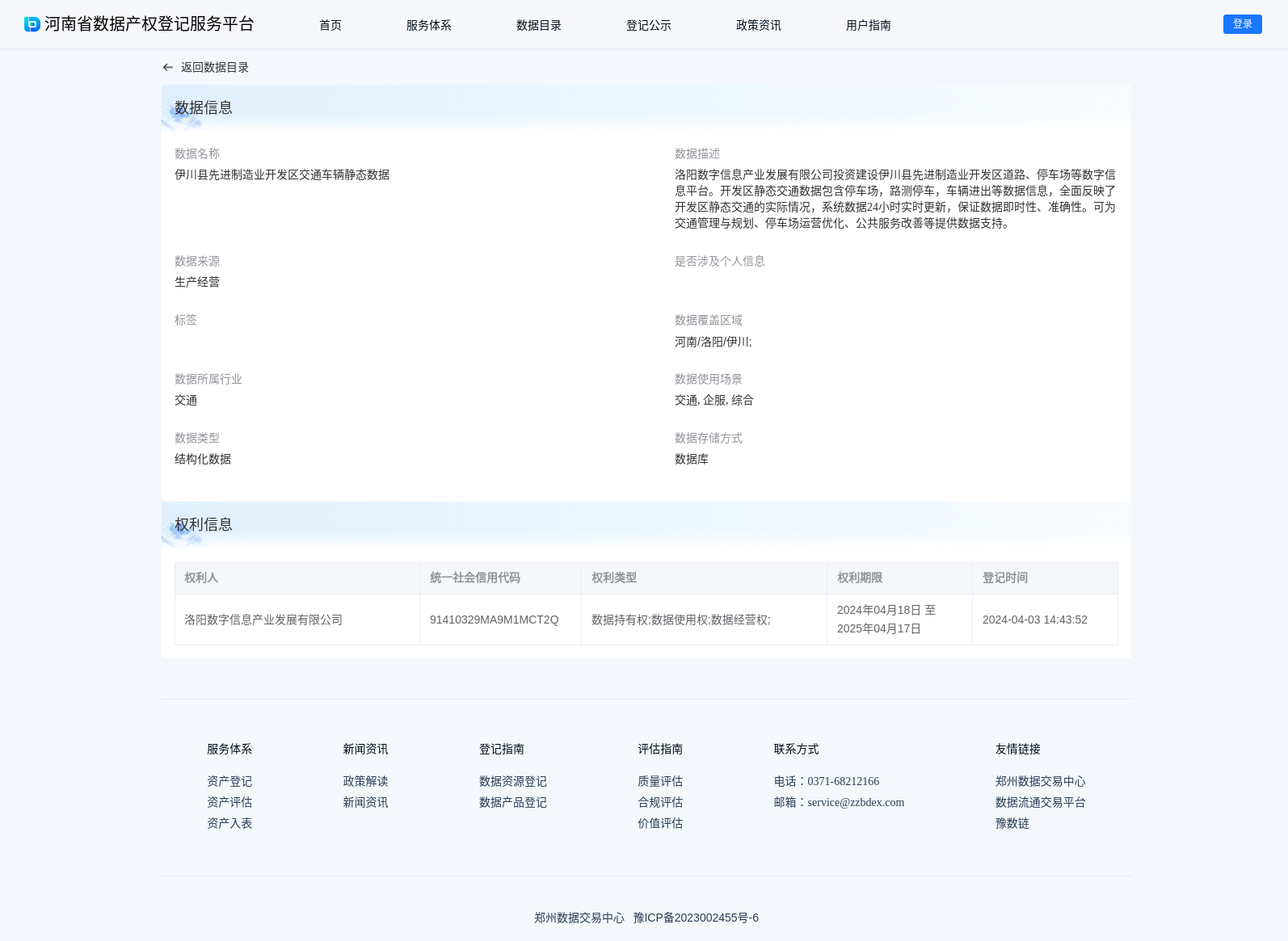Viewport: 1288px width, 941px height.
Task: Open footer link 资产登记
Action: pyautogui.click(x=229, y=781)
